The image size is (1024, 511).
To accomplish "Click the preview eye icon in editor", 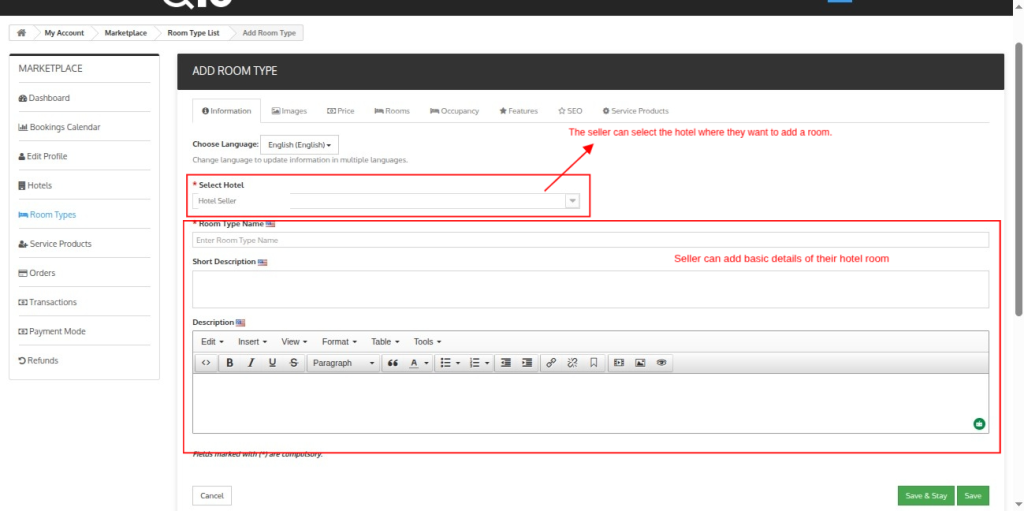I will tap(661, 363).
